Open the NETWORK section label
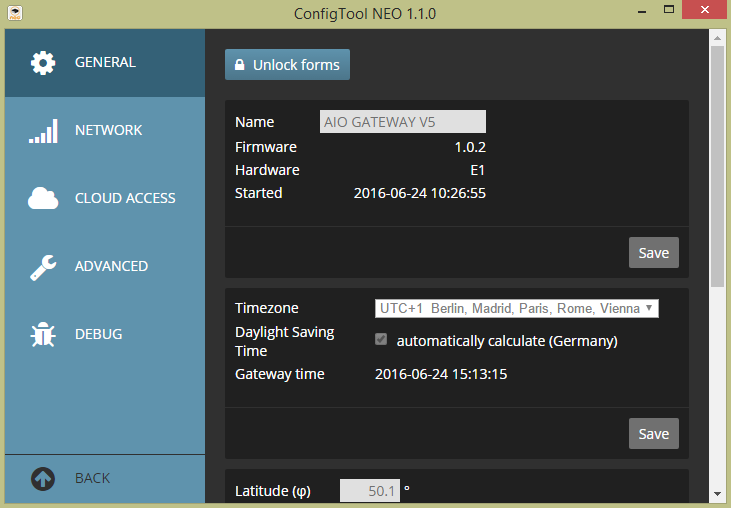The width and height of the screenshot is (731, 508). [x=108, y=131]
